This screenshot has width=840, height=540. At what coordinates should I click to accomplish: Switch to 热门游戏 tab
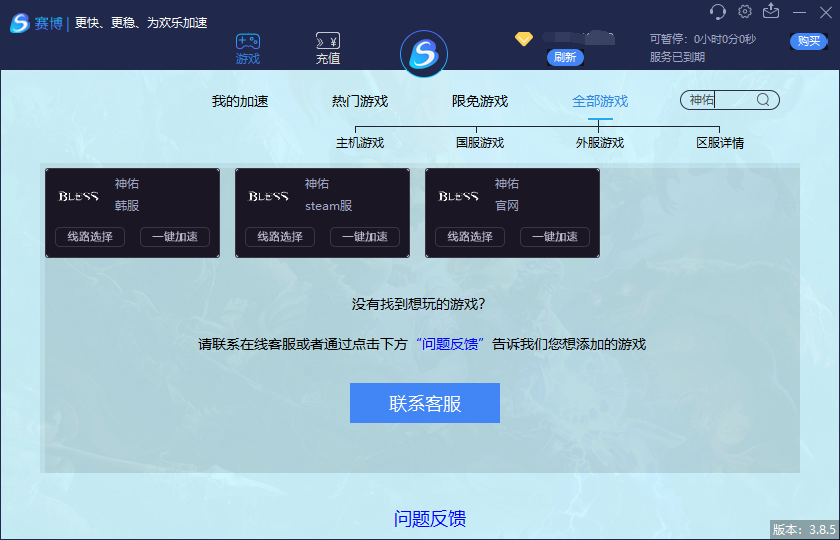tap(359, 101)
